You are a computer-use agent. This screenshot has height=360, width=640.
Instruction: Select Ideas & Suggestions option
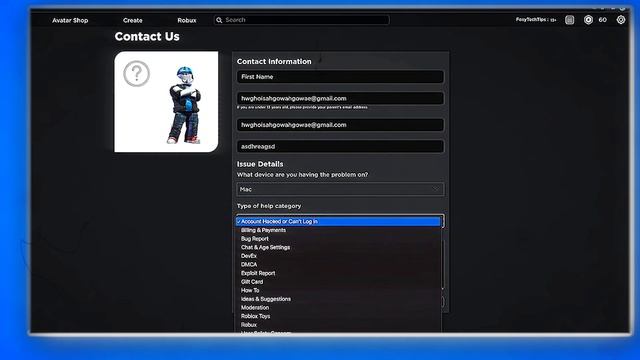[x=266, y=299]
